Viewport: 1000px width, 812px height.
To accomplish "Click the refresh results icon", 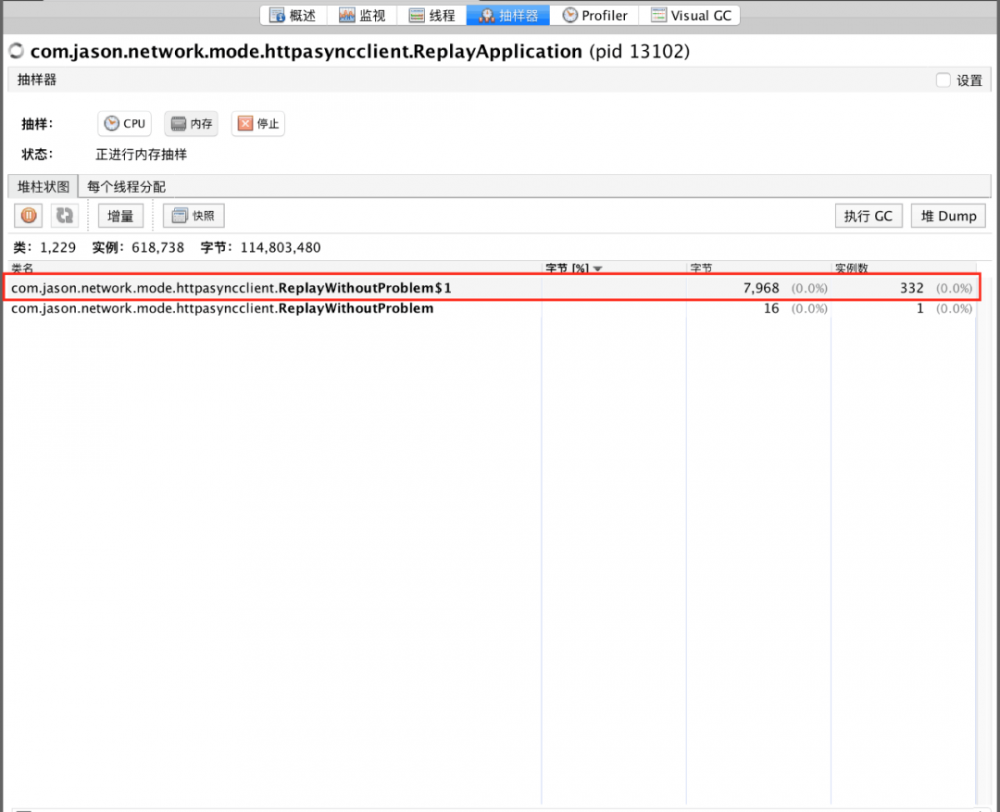I will 64,216.
